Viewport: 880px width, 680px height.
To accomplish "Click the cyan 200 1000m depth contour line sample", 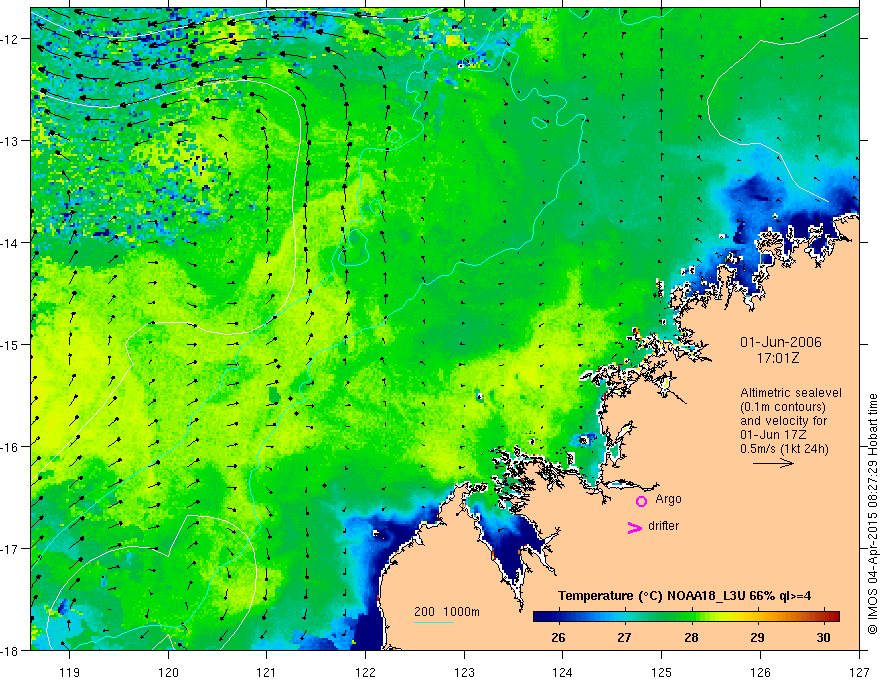I will click(434, 622).
